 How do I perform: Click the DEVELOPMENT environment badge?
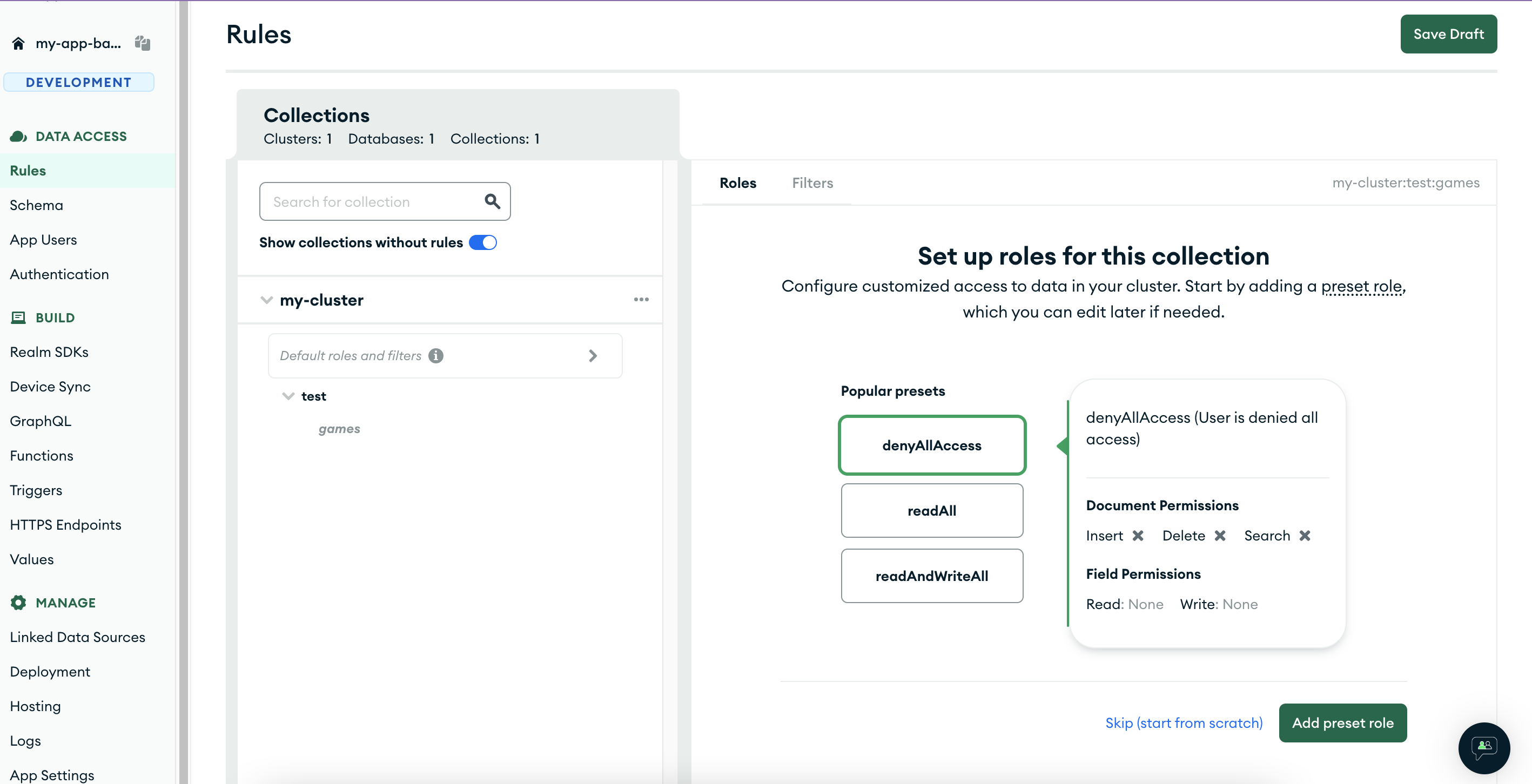[78, 82]
